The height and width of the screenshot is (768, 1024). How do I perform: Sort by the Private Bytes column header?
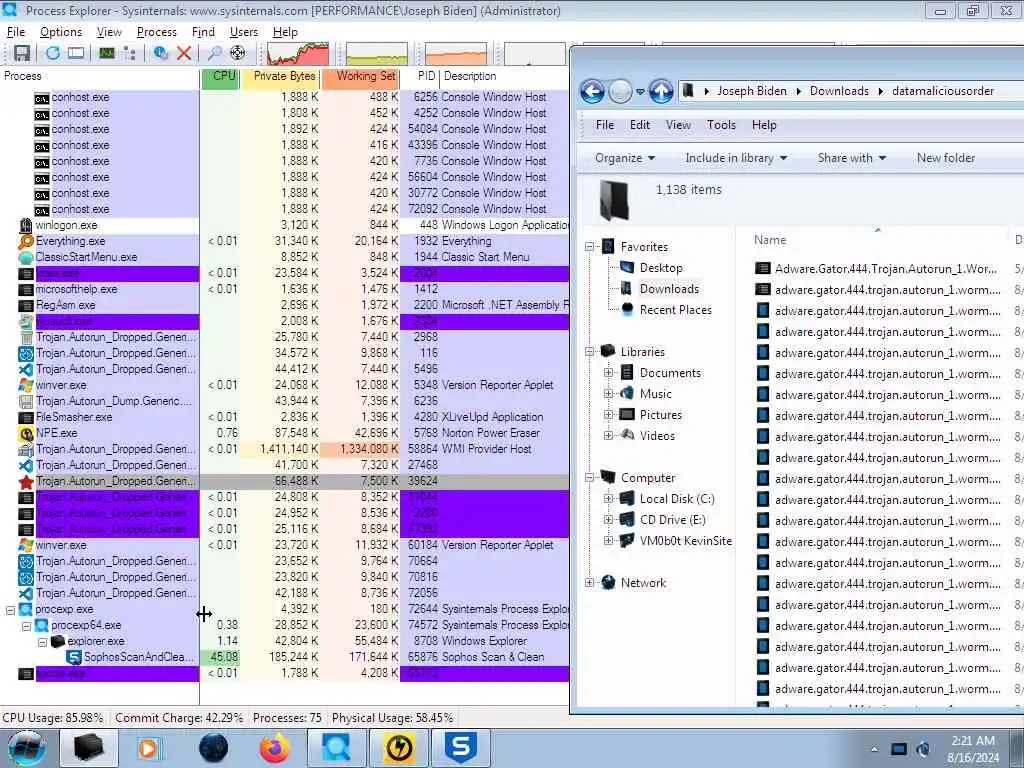pos(281,76)
